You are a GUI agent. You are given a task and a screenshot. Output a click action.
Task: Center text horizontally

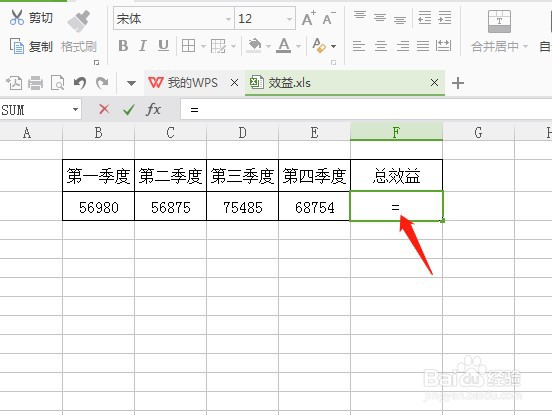tap(381, 46)
